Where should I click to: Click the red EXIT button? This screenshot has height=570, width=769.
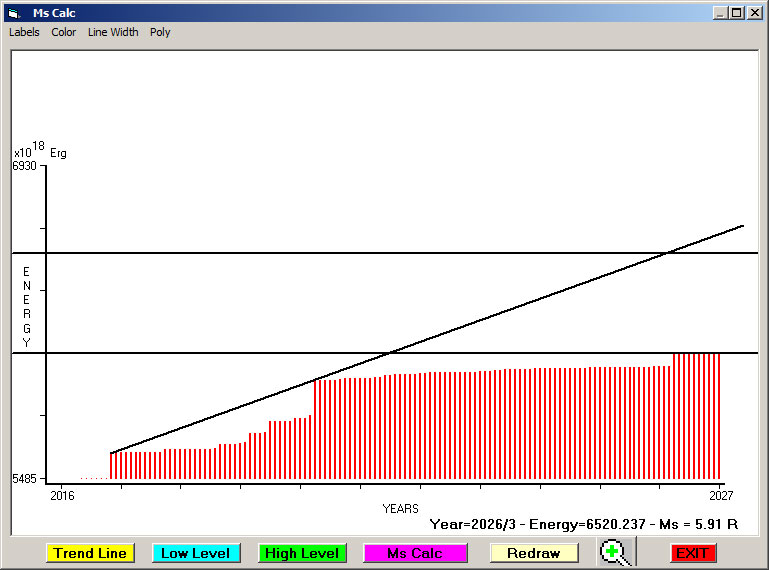[x=692, y=553]
